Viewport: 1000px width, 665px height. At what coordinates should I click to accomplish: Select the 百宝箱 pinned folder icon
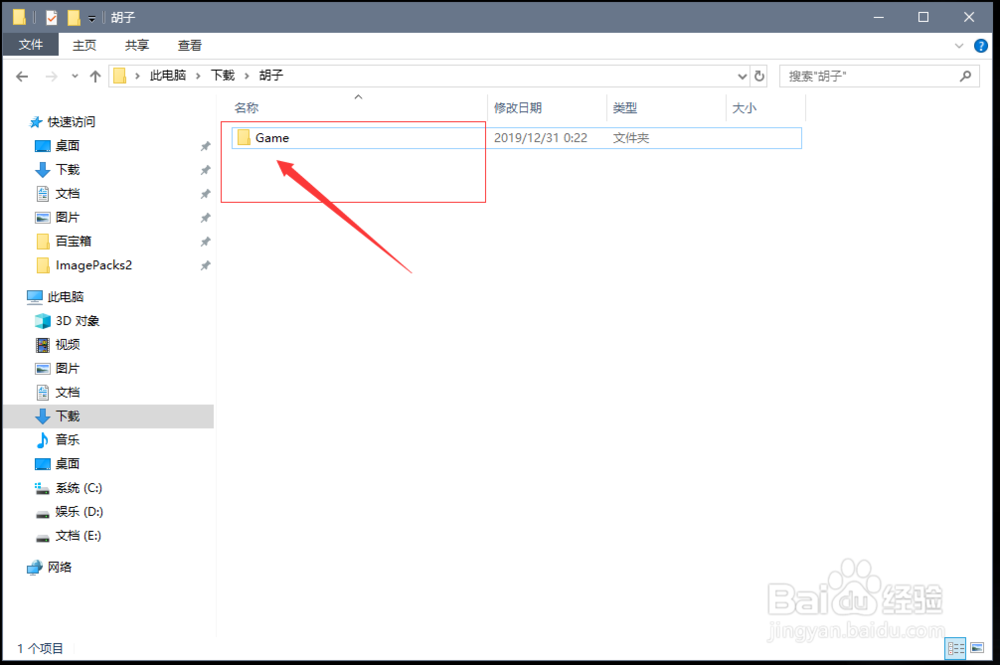click(x=44, y=241)
